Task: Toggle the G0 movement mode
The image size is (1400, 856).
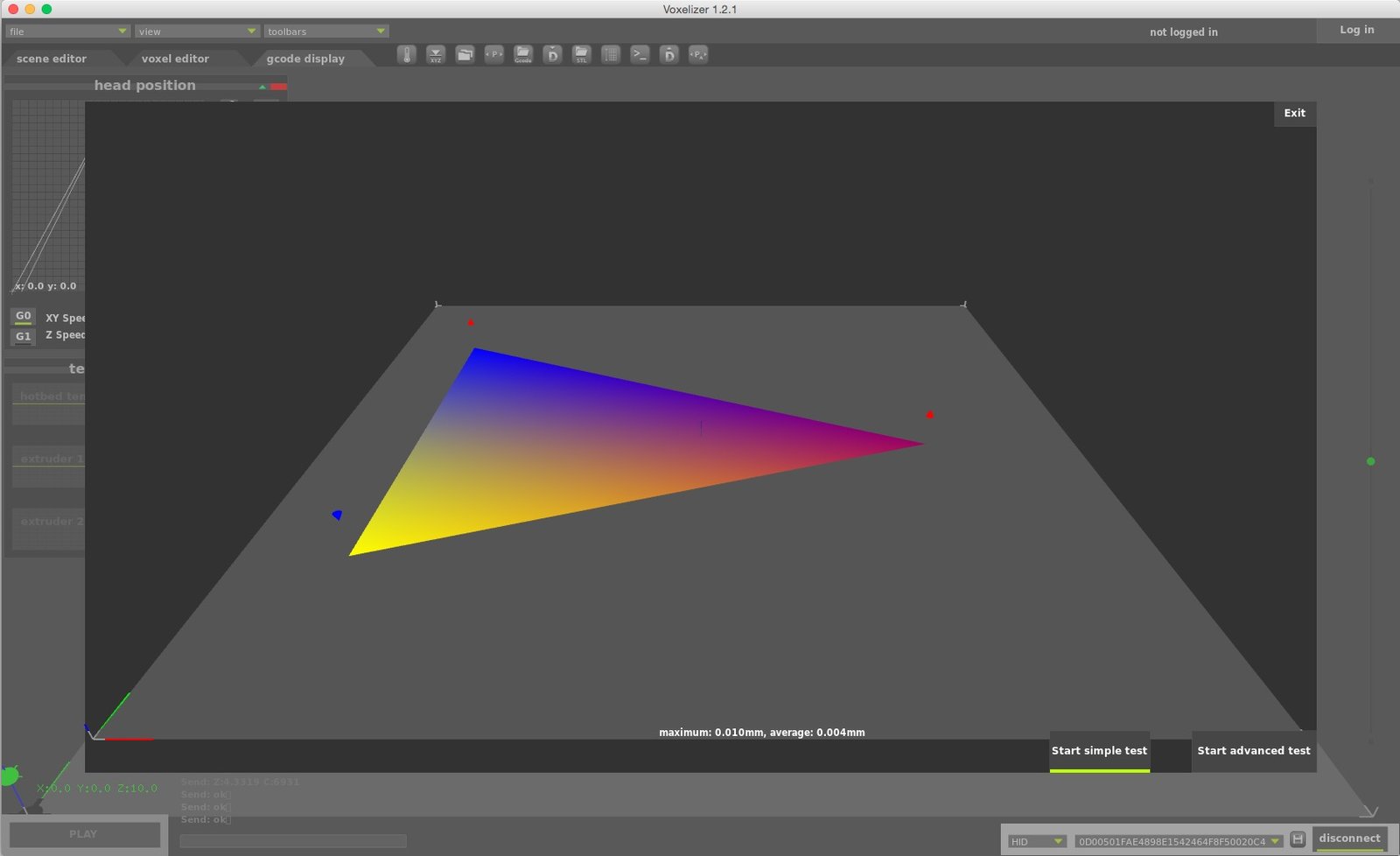Action: tap(24, 316)
